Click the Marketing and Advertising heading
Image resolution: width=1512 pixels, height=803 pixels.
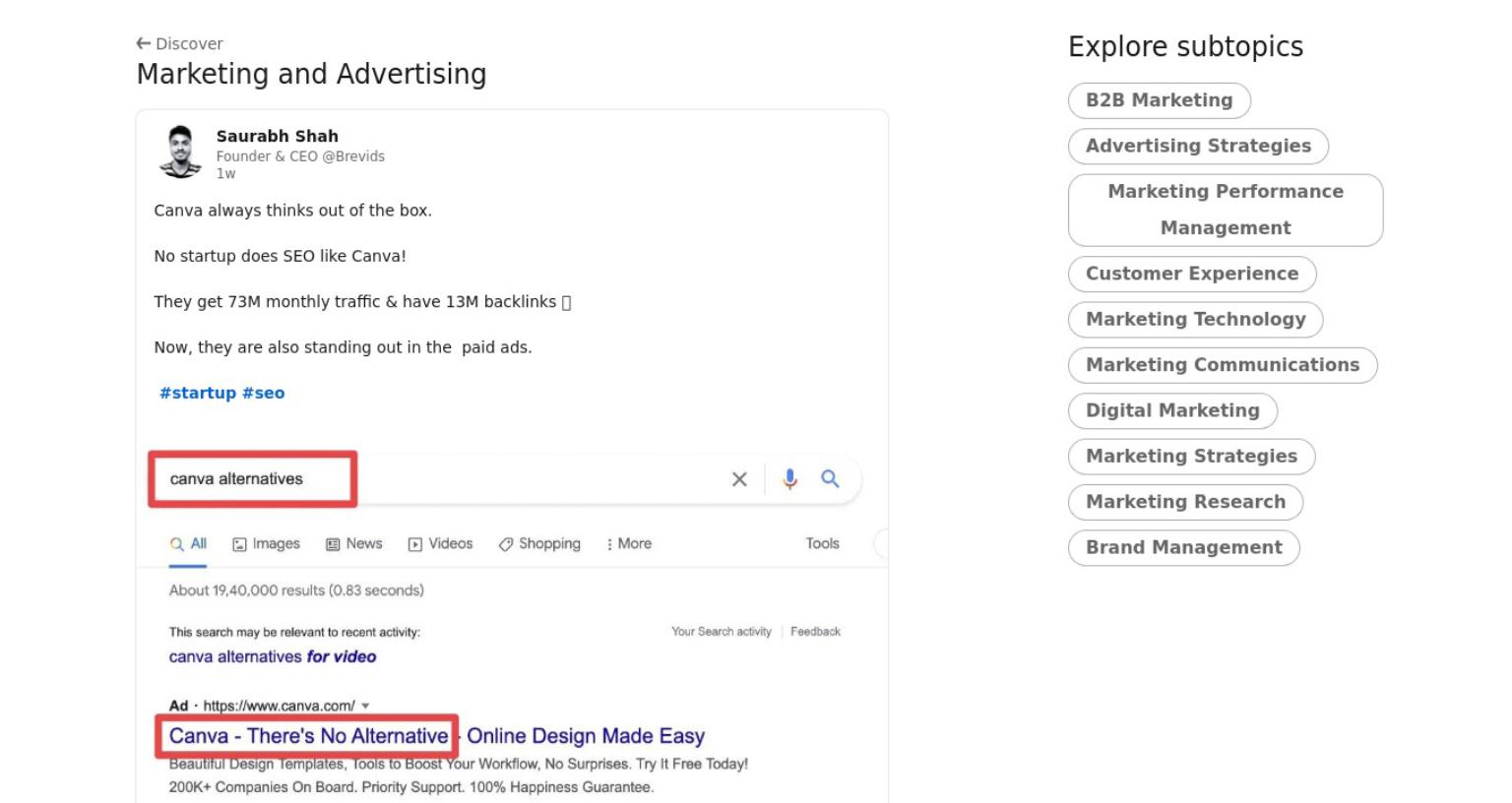[311, 74]
